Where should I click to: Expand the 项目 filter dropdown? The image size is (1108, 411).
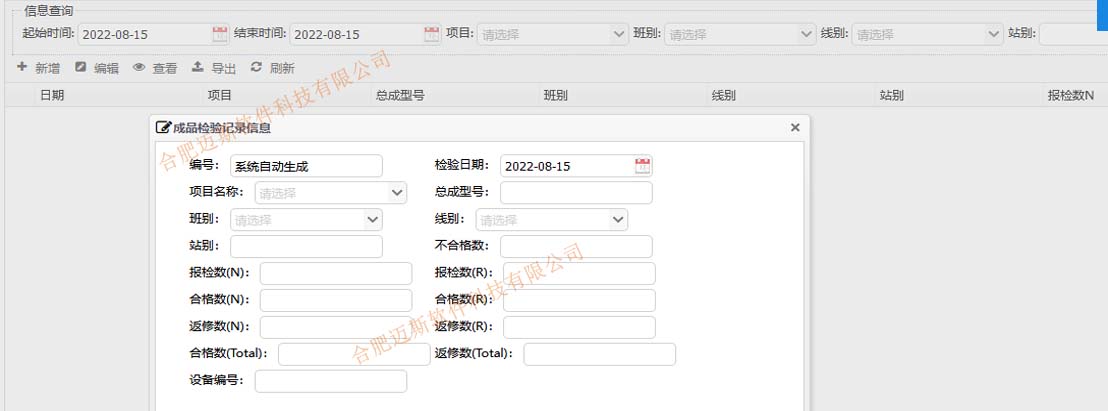click(618, 34)
